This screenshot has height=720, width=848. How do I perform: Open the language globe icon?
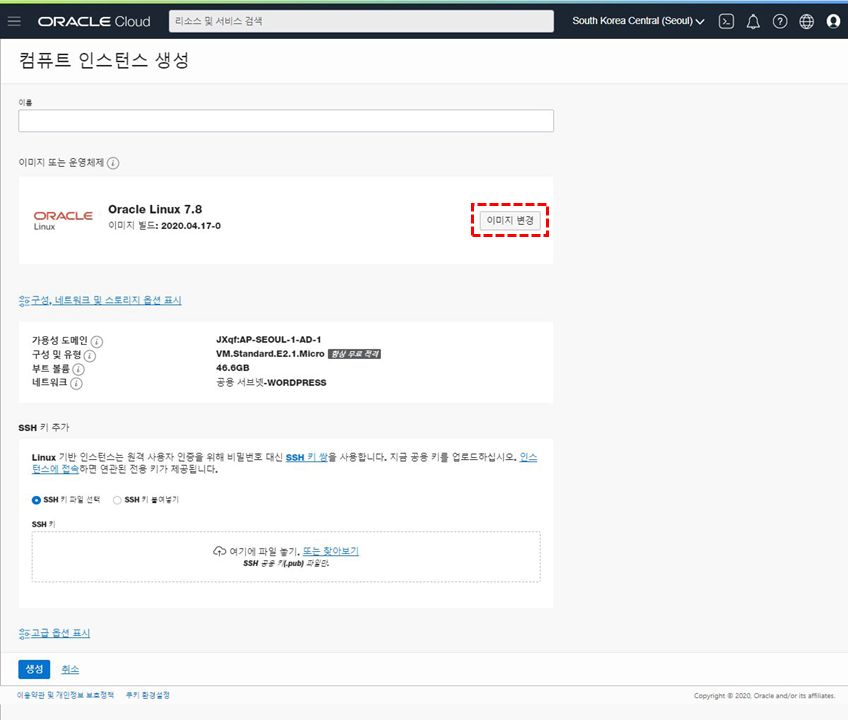[806, 21]
